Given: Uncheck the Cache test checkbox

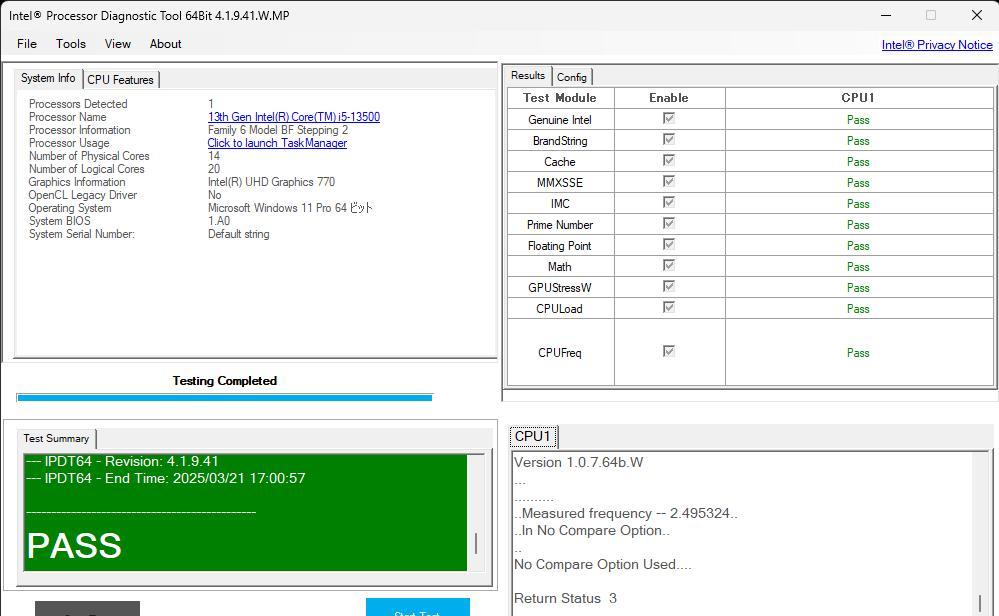Looking at the screenshot, I should coord(668,161).
